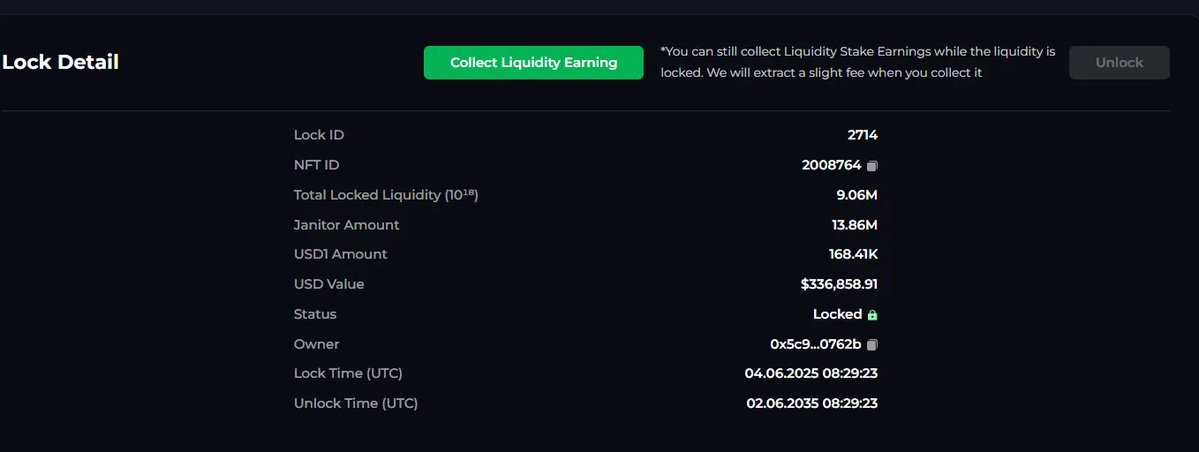Viewport: 1199px width, 452px height.
Task: Copy the owner address using its copy icon
Action: [872, 345]
